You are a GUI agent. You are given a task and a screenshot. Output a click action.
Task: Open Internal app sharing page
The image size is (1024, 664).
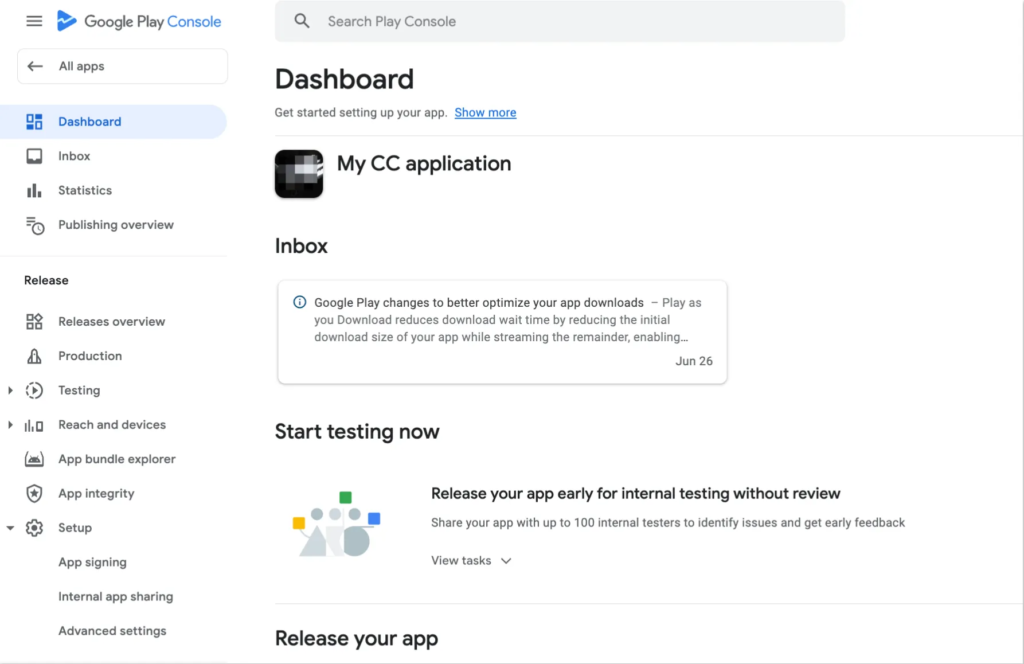[115, 597]
